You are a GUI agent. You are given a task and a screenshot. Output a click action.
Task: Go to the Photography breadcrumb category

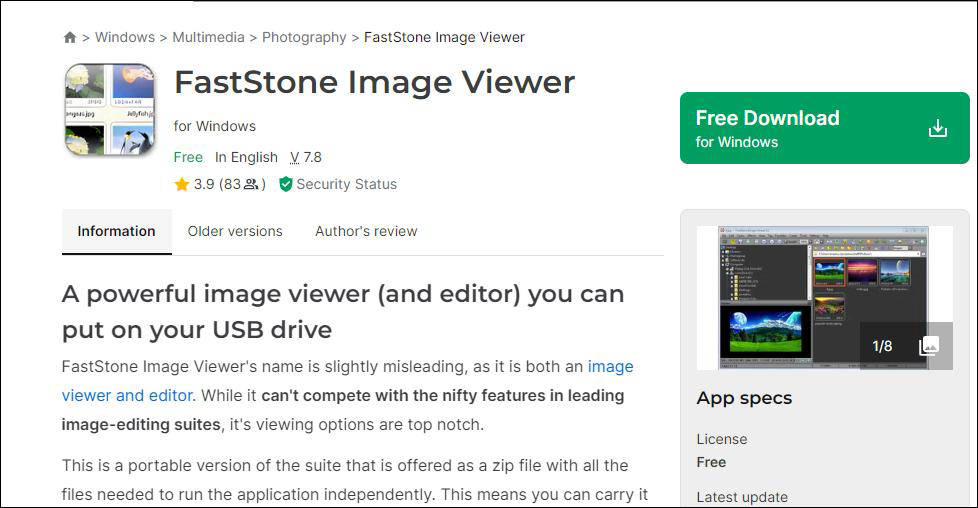[304, 37]
